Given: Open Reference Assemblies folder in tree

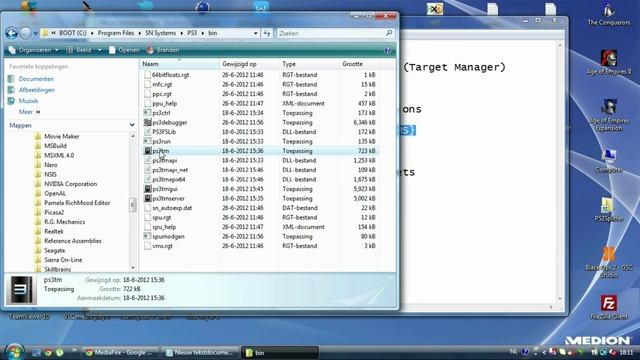Looking at the screenshot, I should pos(73,241).
